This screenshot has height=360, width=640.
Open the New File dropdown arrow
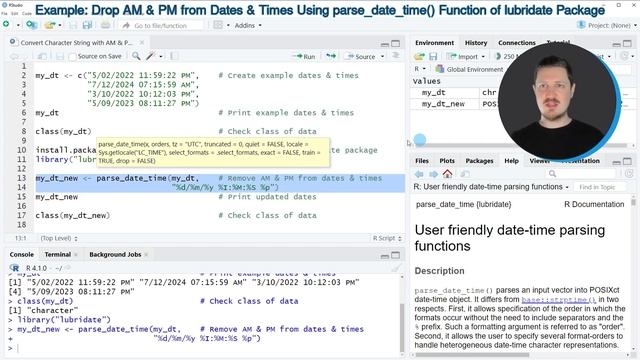(18, 25)
